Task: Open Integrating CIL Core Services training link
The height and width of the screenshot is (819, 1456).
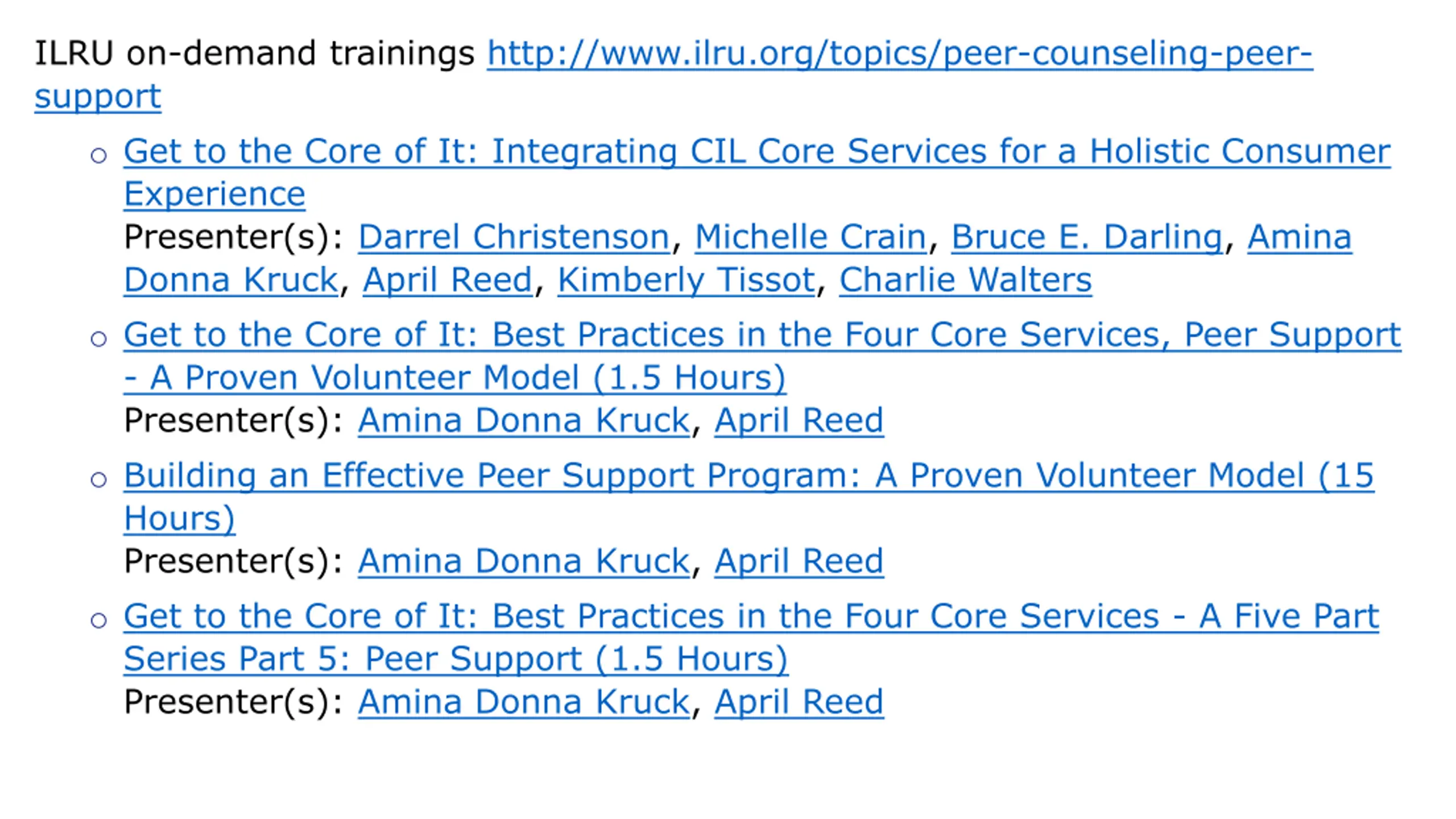Action: pos(757,152)
